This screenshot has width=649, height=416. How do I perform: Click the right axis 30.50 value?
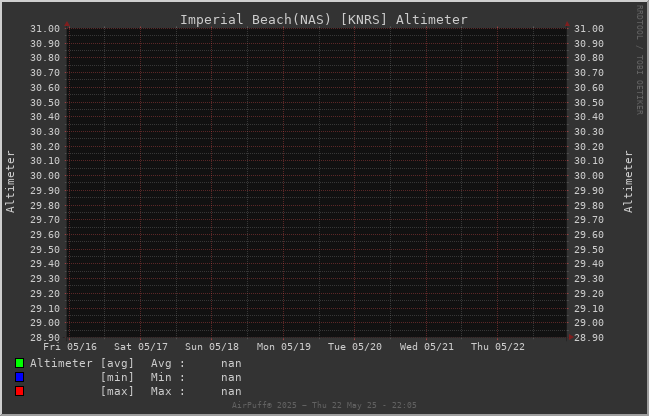(589, 102)
